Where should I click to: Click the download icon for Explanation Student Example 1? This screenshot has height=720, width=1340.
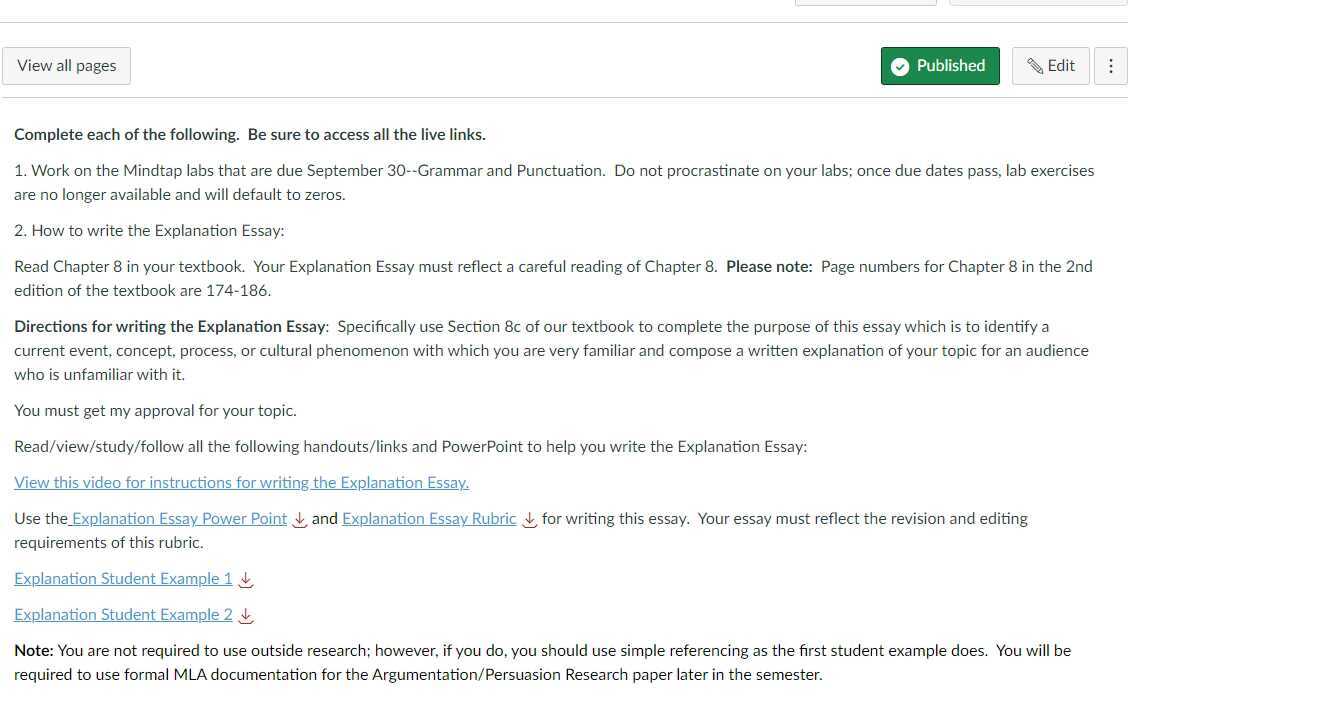(246, 579)
